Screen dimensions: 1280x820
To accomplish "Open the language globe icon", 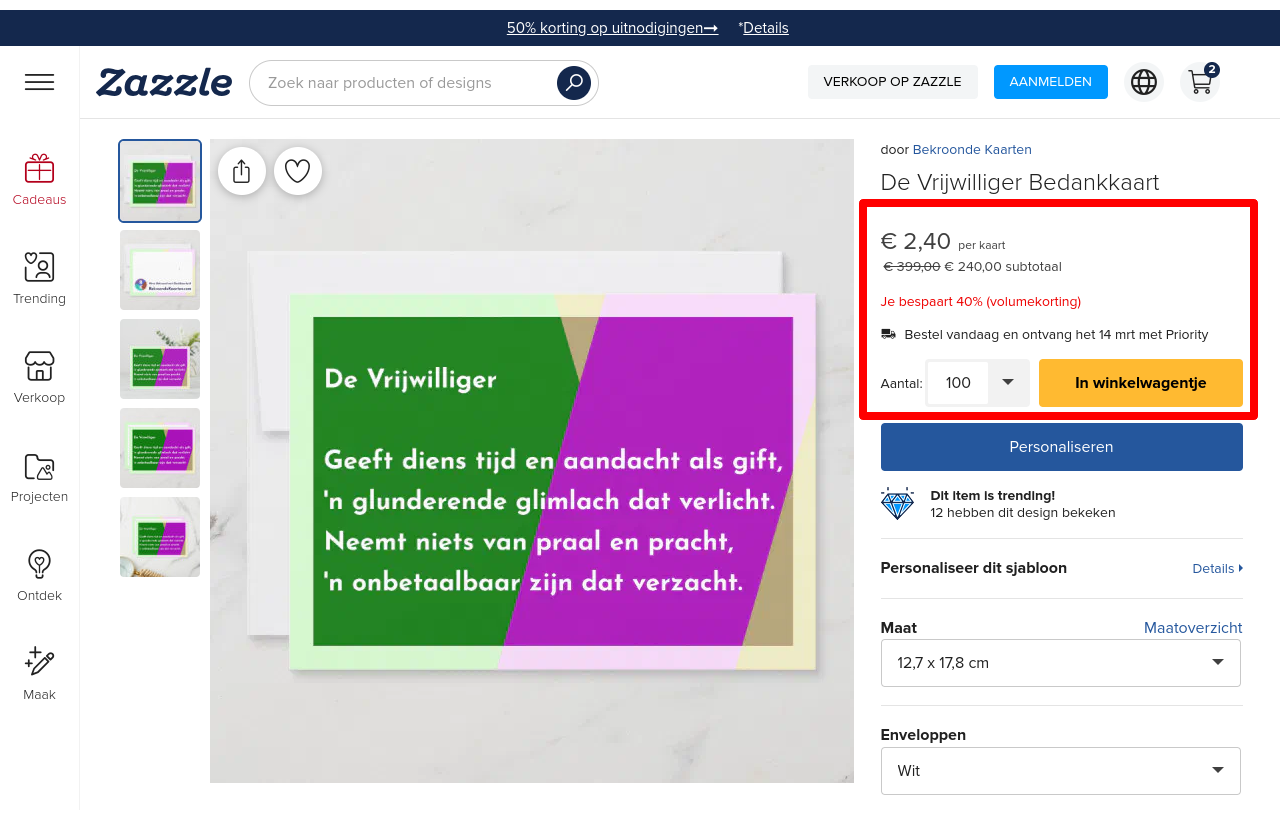I will coord(1143,82).
